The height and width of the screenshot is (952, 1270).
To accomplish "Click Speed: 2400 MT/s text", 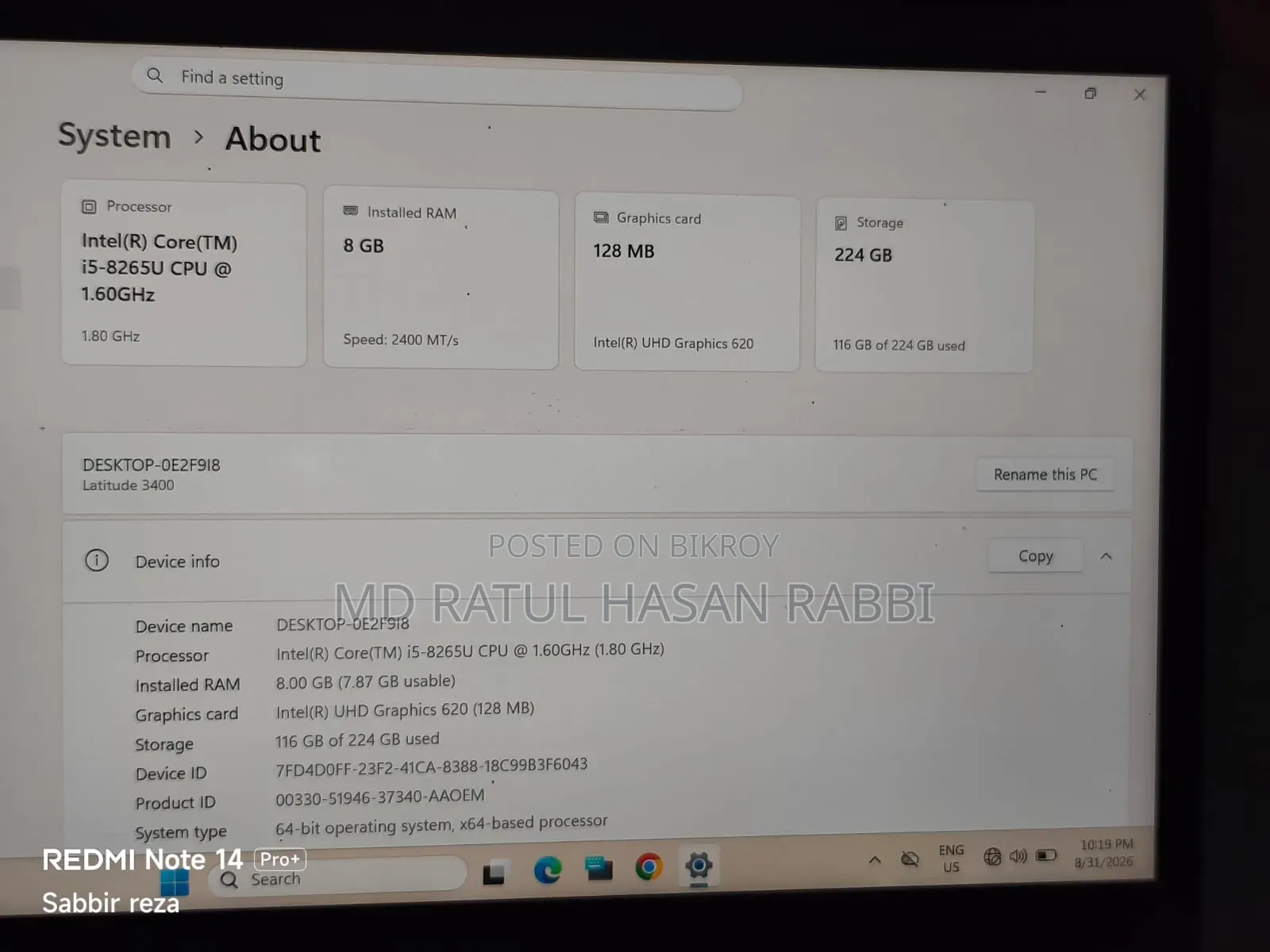I will tap(401, 340).
